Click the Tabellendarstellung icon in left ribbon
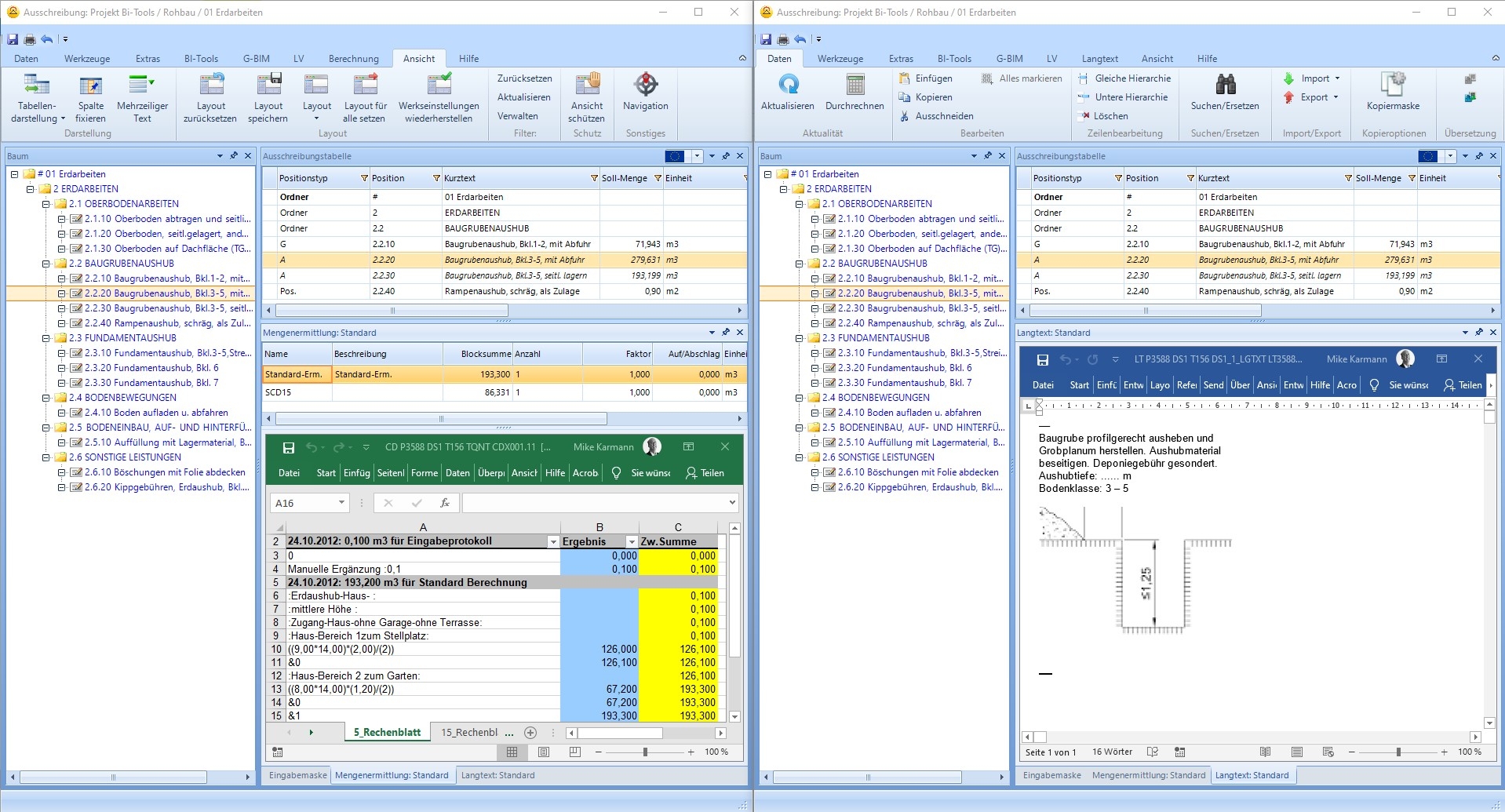Image resolution: width=1505 pixels, height=812 pixels. [37, 85]
